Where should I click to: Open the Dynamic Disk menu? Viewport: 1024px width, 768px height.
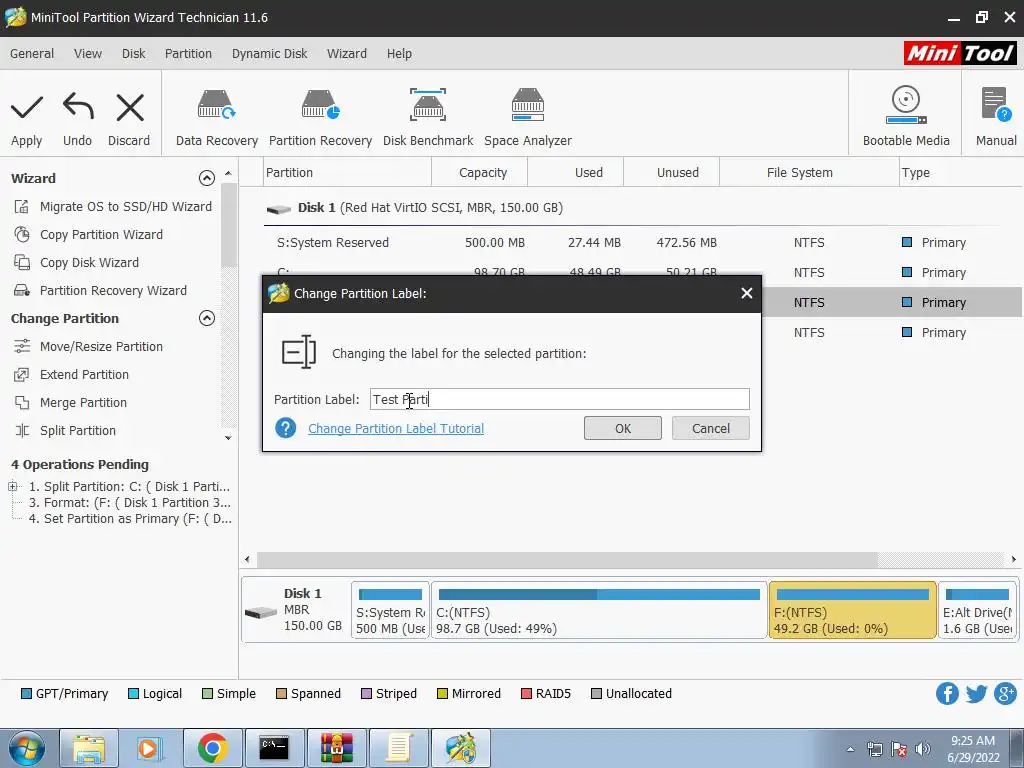tap(269, 54)
